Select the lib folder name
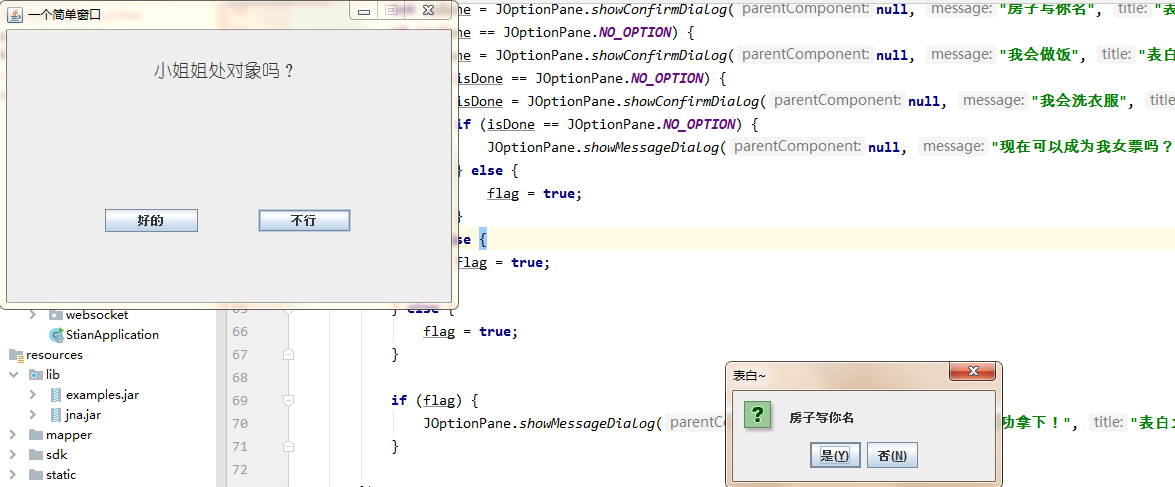This screenshot has height=487, width=1175. (x=53, y=375)
